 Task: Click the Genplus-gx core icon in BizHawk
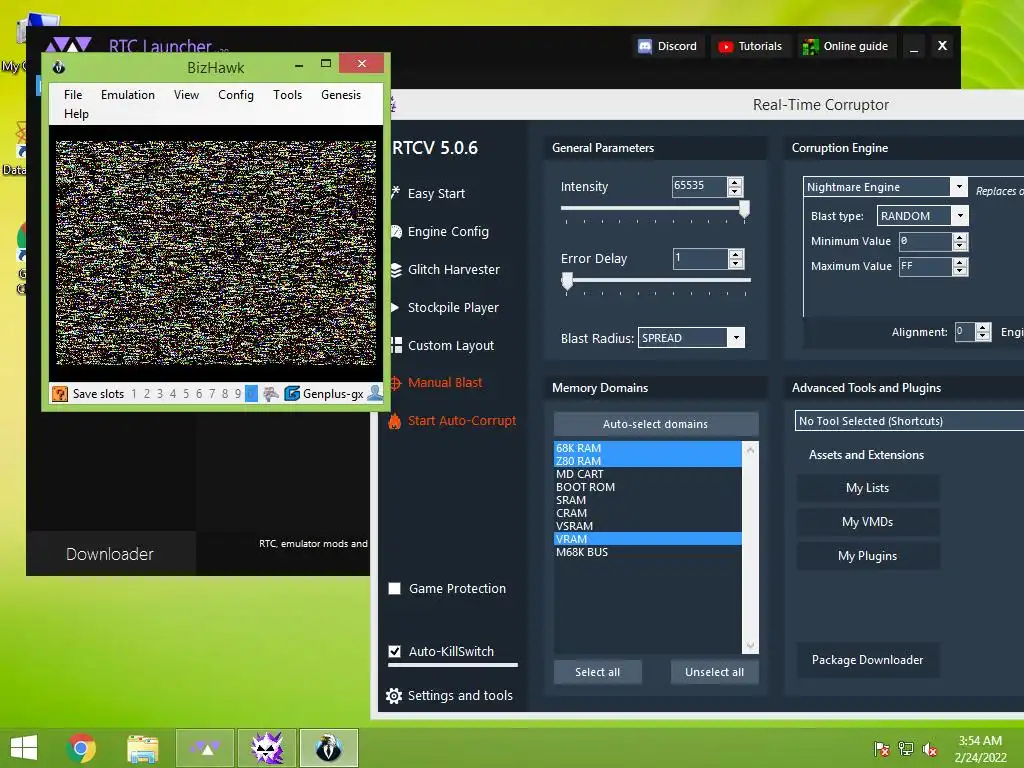pyautogui.click(x=292, y=393)
